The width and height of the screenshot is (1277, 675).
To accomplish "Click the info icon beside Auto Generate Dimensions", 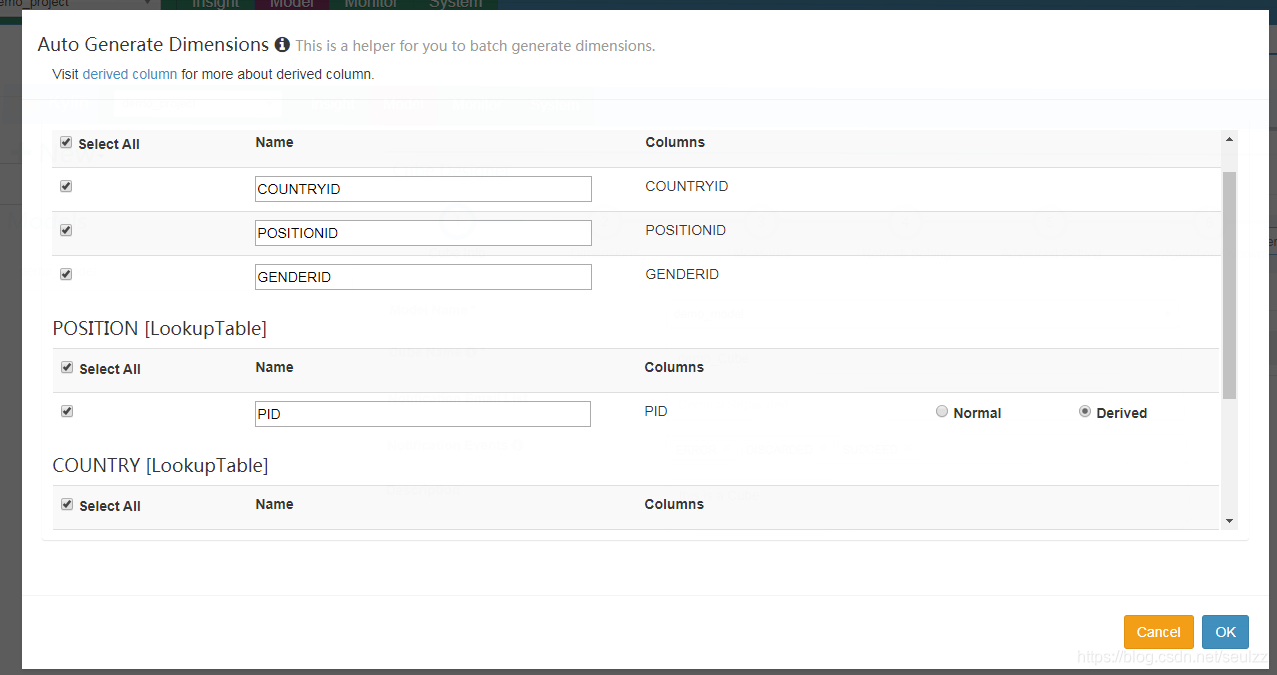I will click(282, 45).
